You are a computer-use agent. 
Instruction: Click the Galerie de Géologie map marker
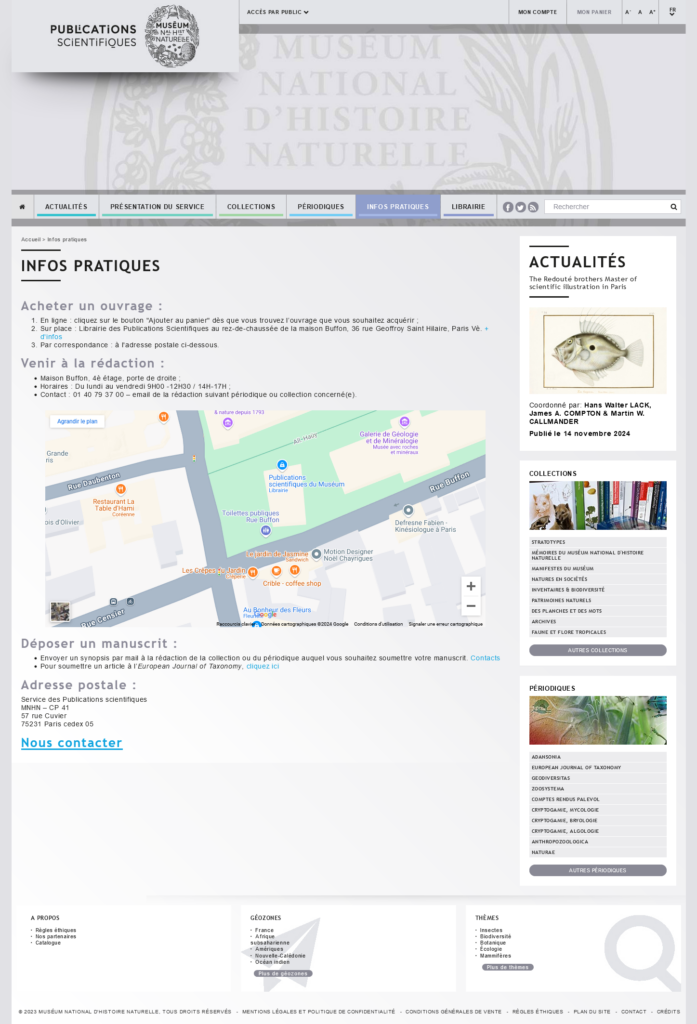(404, 422)
